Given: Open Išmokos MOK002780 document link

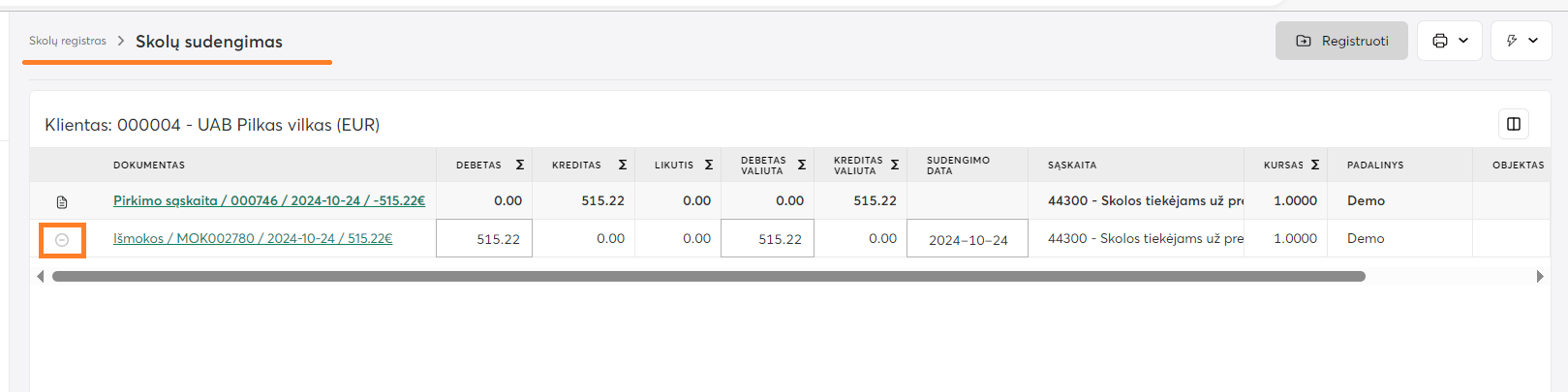Looking at the screenshot, I should pyautogui.click(x=253, y=238).
